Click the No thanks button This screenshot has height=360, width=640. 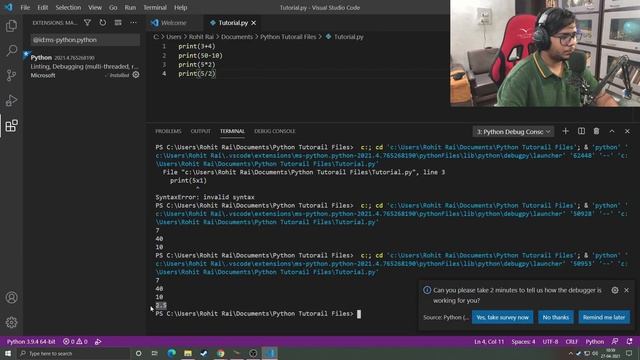pyautogui.click(x=556, y=317)
